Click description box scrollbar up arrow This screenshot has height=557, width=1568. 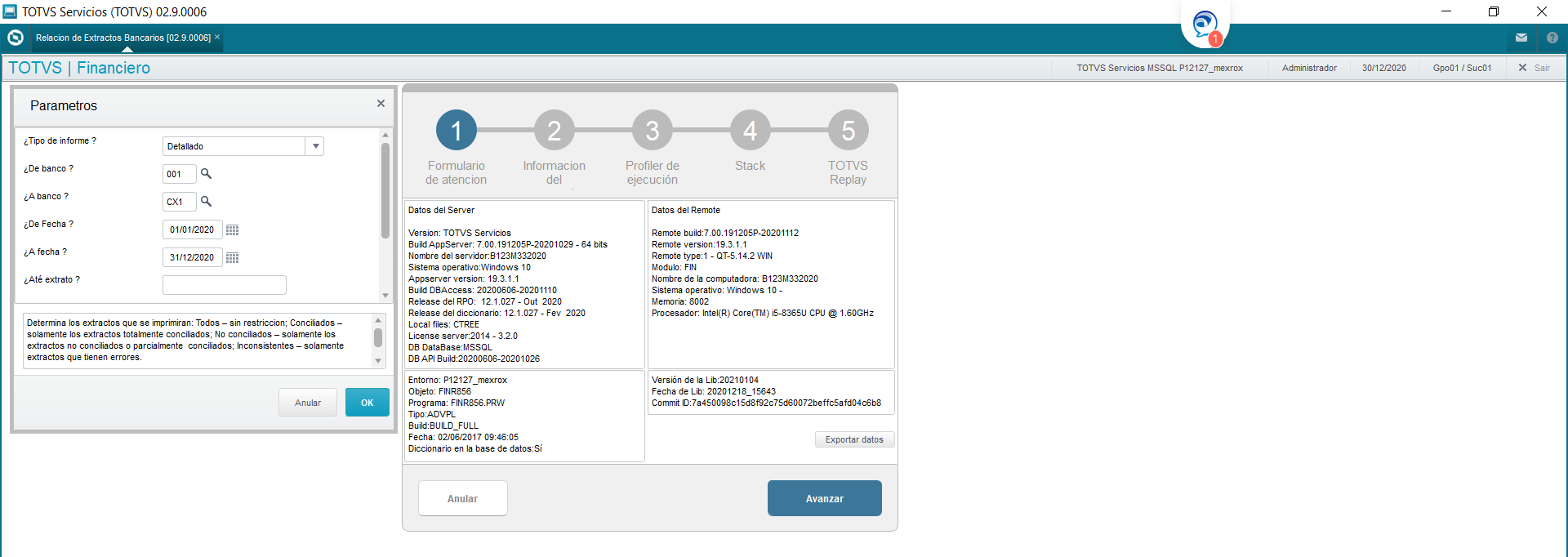378,320
